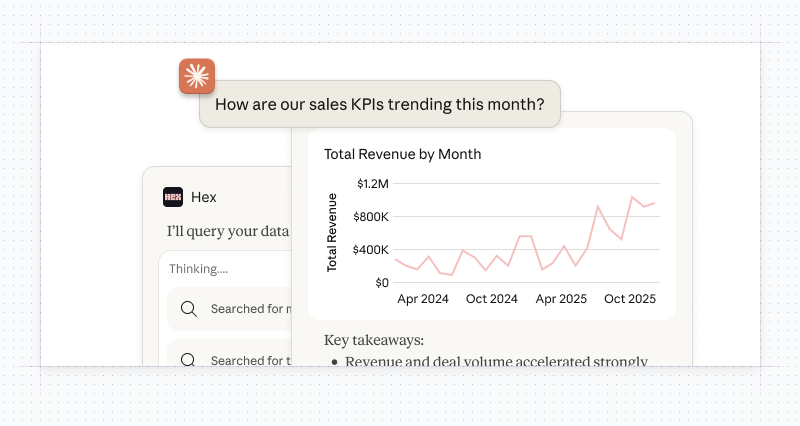Select Apr 2024 on the x-axis
Viewport: 800px width, 426px height.
click(423, 299)
